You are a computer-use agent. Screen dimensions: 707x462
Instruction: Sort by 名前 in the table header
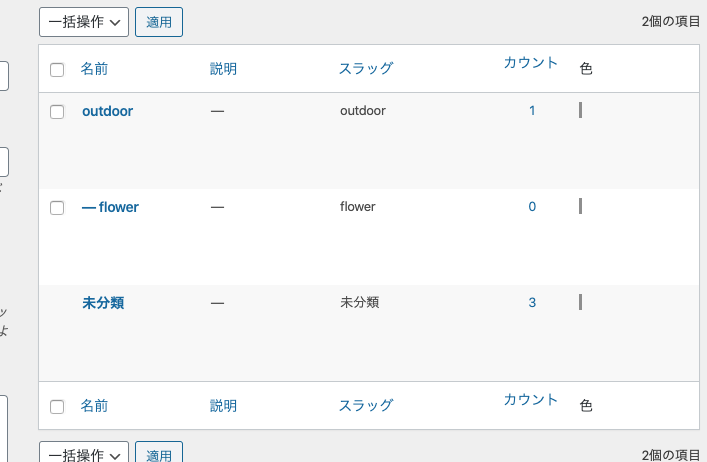pyautogui.click(x=94, y=69)
